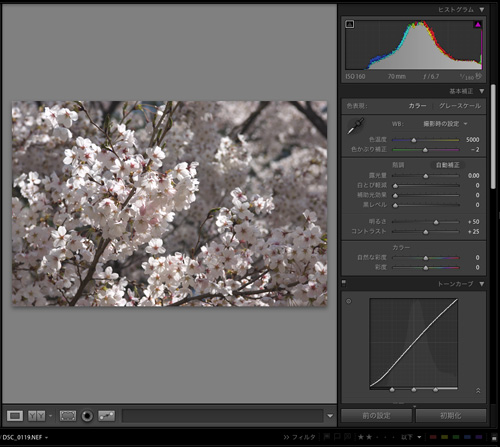Image resolution: width=500 pixels, height=447 pixels.
Task: Filter by purple color label
Action: (x=479, y=437)
